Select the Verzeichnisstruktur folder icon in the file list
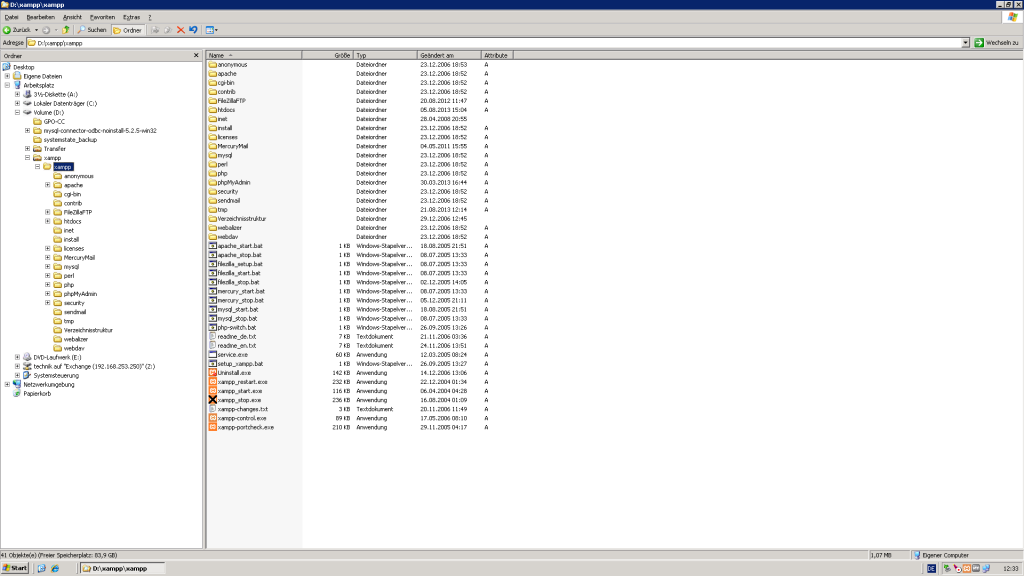1024x576 pixels. (x=212, y=219)
